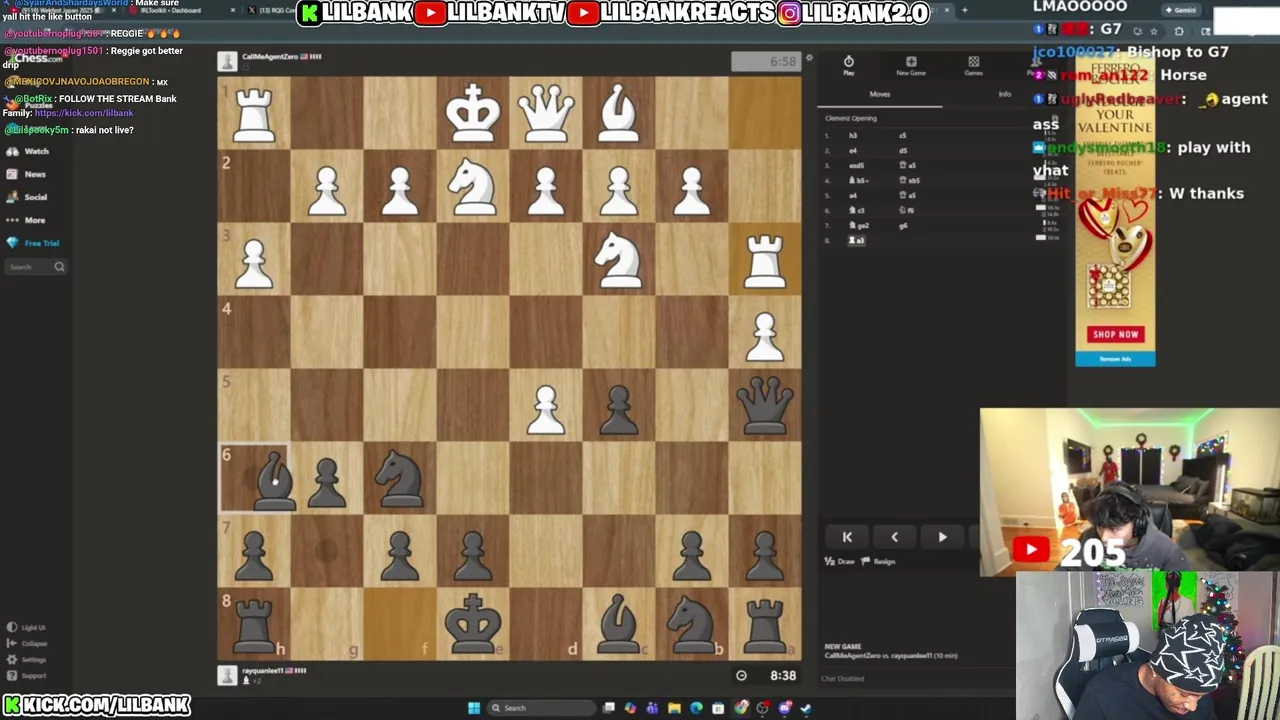The image size is (1280, 720).
Task: Open the Social section in the sidebar
Action: [28, 197]
